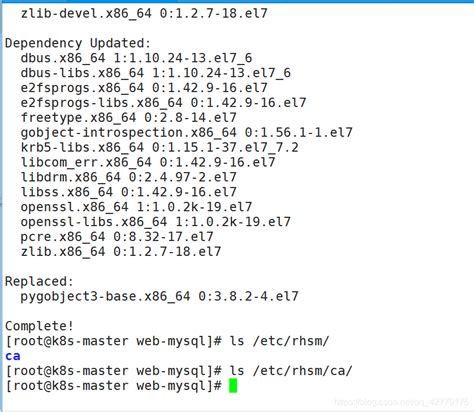Viewport: 474px width, 412px height.
Task: Click the zlib-devel.x86_64 package line
Action: 144,14
